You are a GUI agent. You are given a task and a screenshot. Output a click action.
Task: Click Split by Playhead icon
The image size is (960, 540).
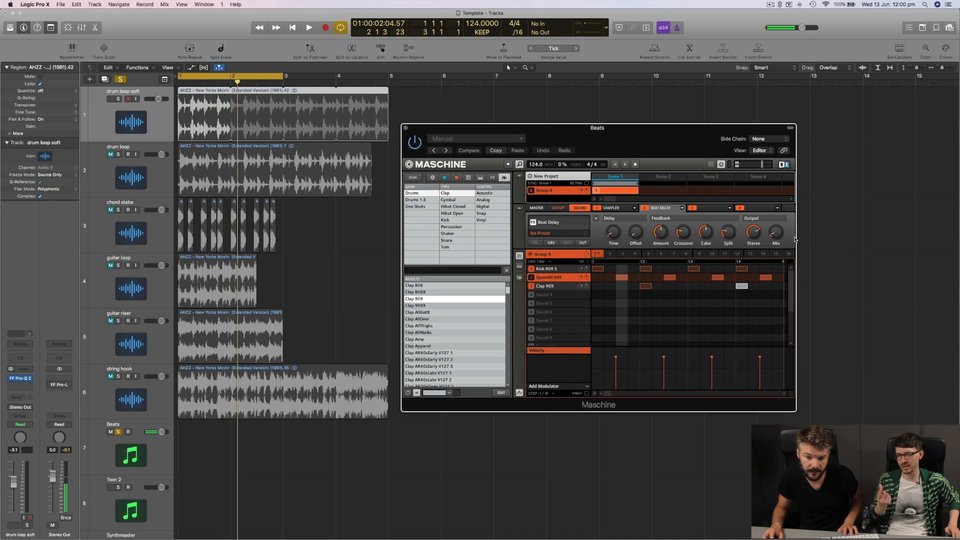pyautogui.click(x=310, y=48)
